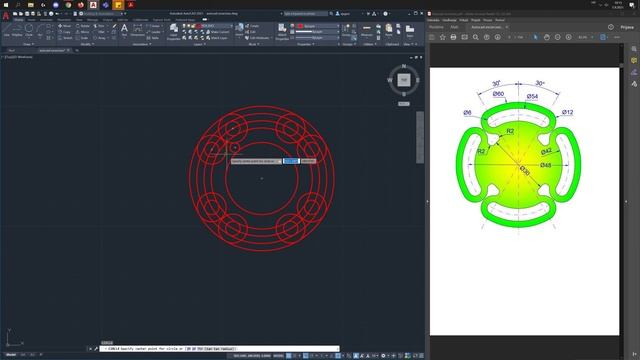Toggle the selection arrow tool in PDF reader

point(536,37)
